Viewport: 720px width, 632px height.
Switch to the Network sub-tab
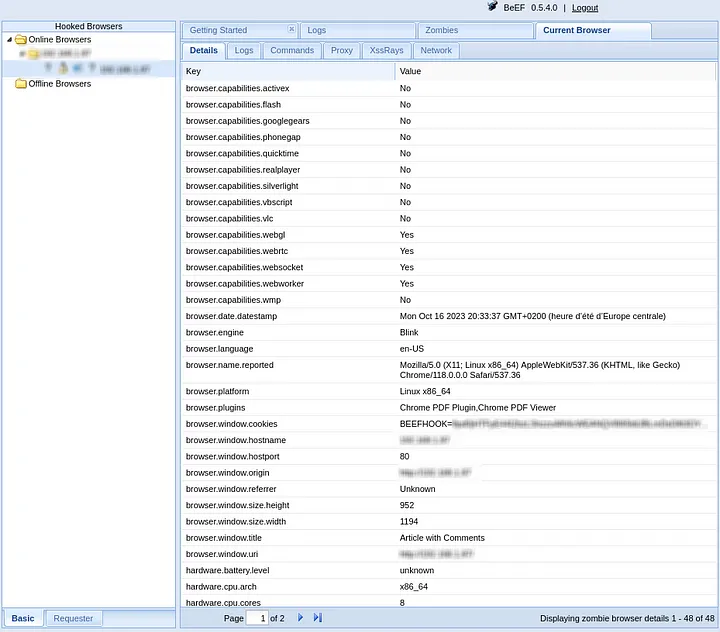(436, 51)
